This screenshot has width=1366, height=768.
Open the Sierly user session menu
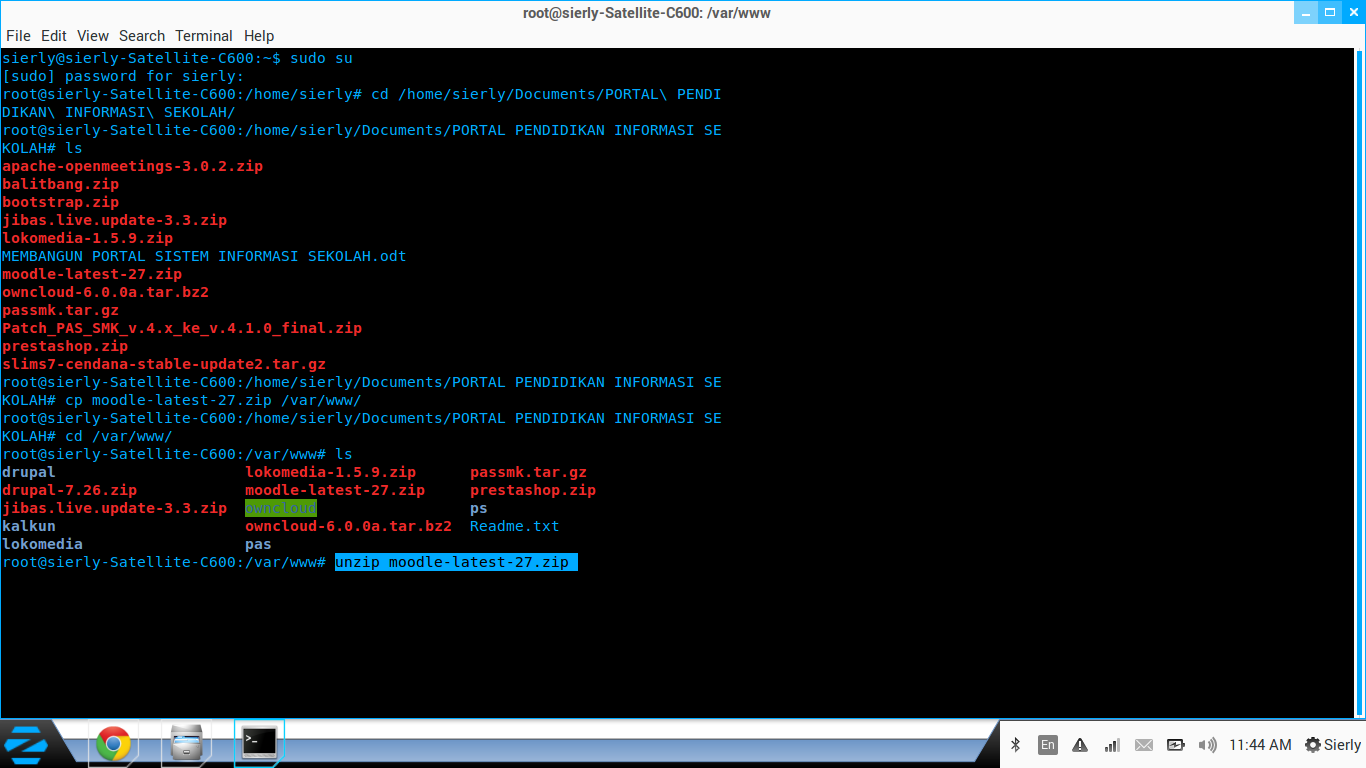coord(1333,745)
